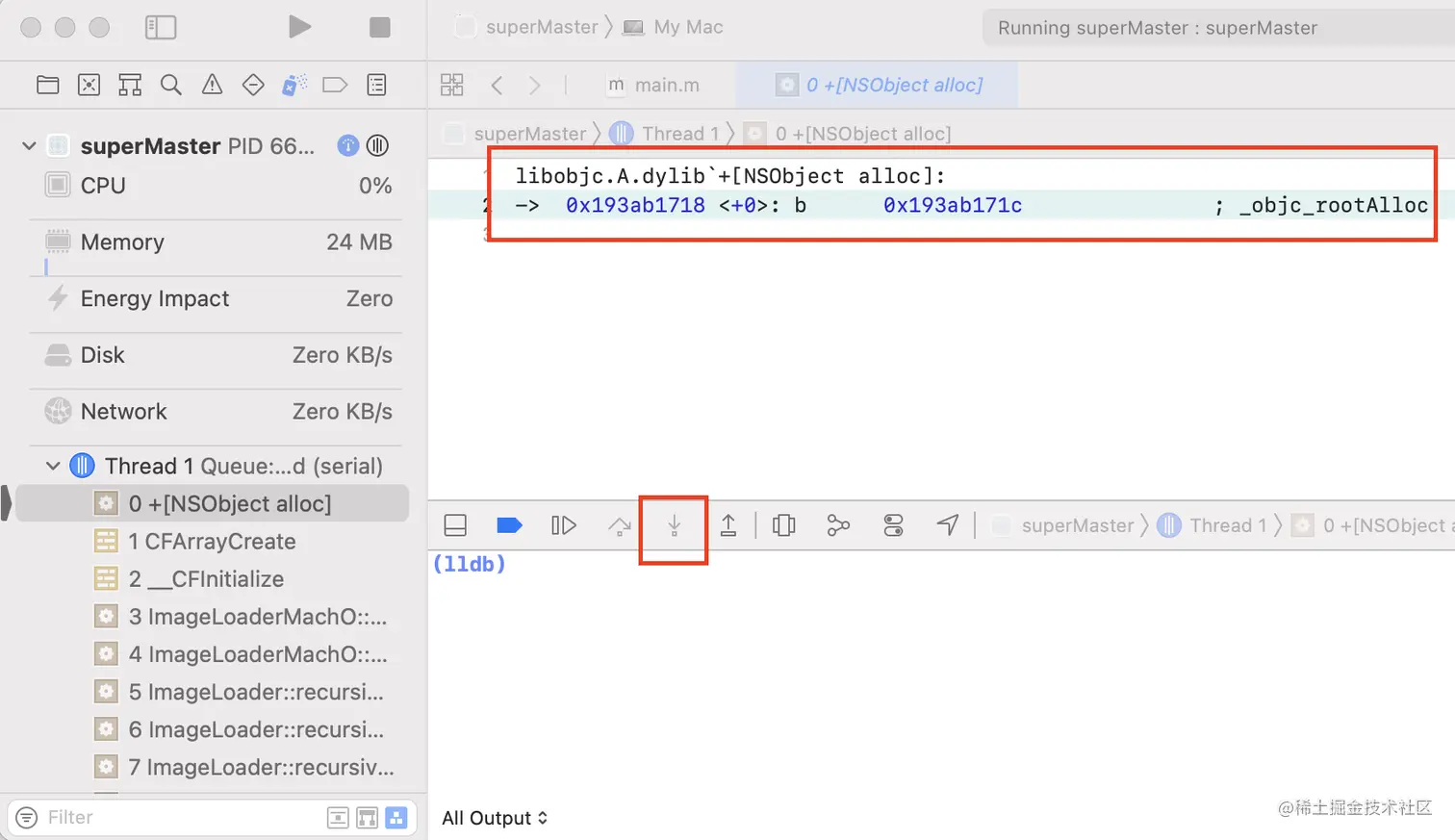Click superMaster in debug bar breadcrumb
The width and height of the screenshot is (1455, 840).
coord(1063,525)
